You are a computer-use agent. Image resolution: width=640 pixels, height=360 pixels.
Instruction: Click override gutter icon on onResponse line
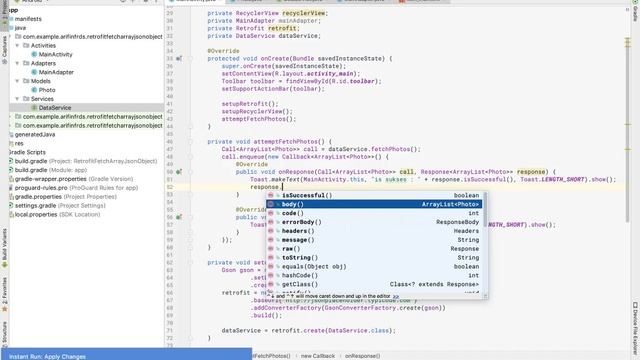[178, 172]
